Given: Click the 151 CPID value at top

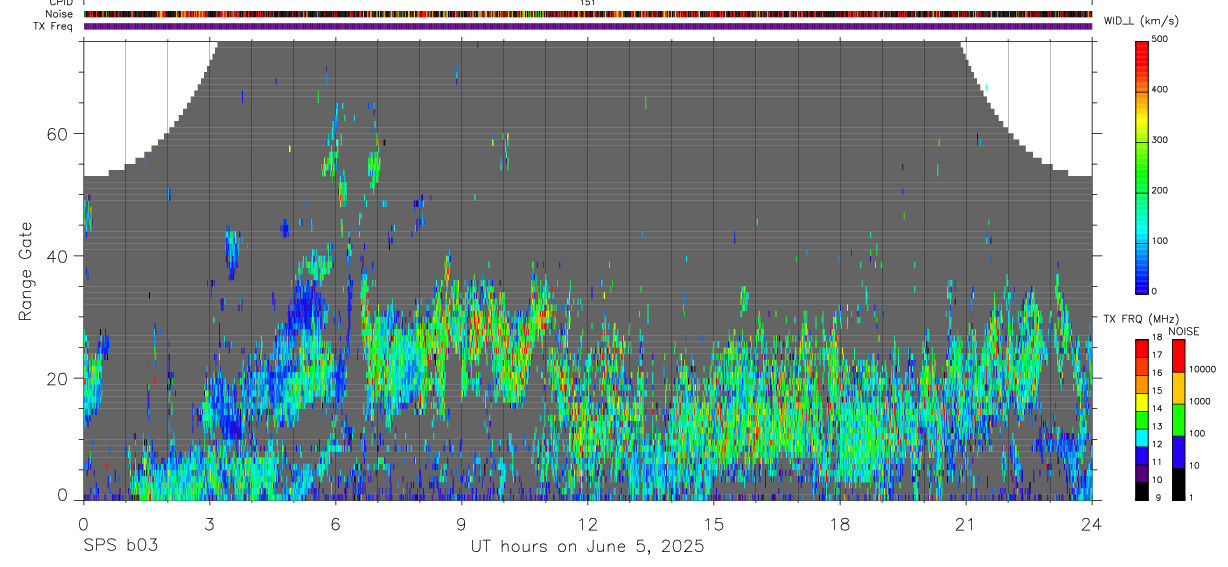Looking at the screenshot, I should [x=587, y=3].
